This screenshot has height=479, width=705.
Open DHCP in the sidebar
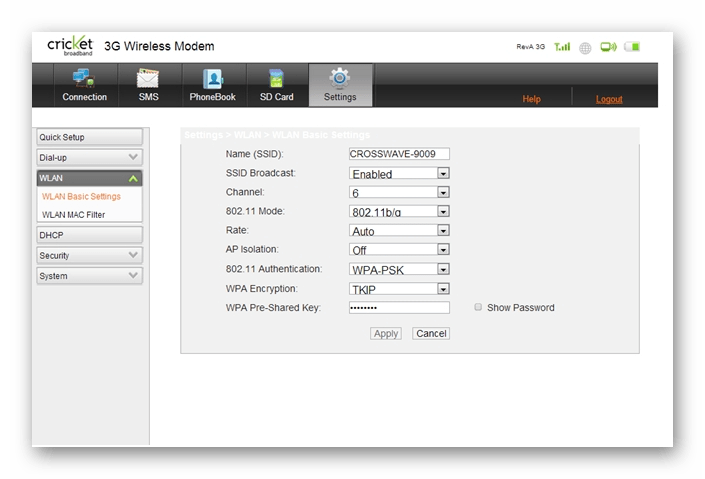[x=89, y=235]
